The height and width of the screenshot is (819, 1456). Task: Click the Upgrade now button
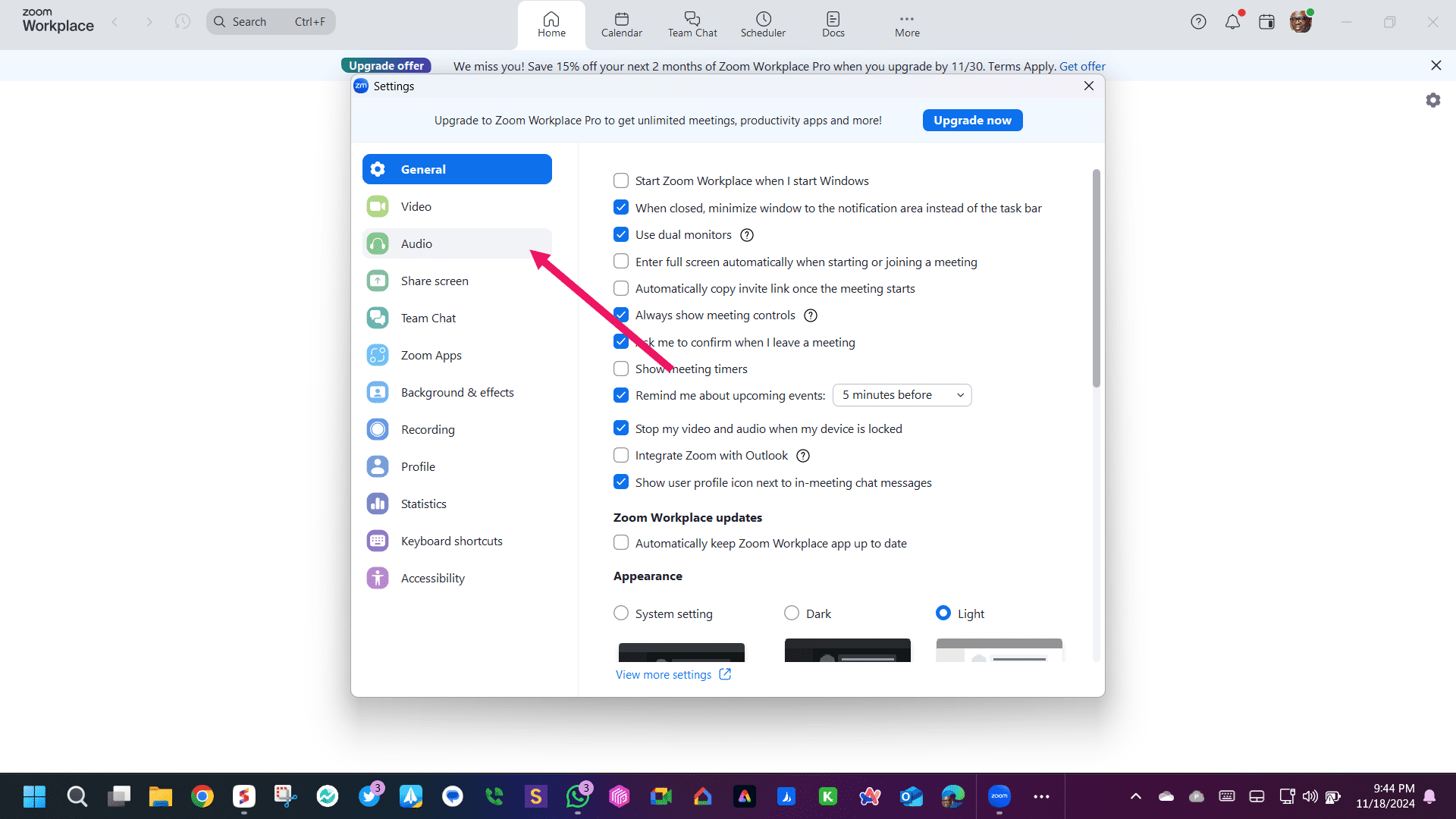972,121
